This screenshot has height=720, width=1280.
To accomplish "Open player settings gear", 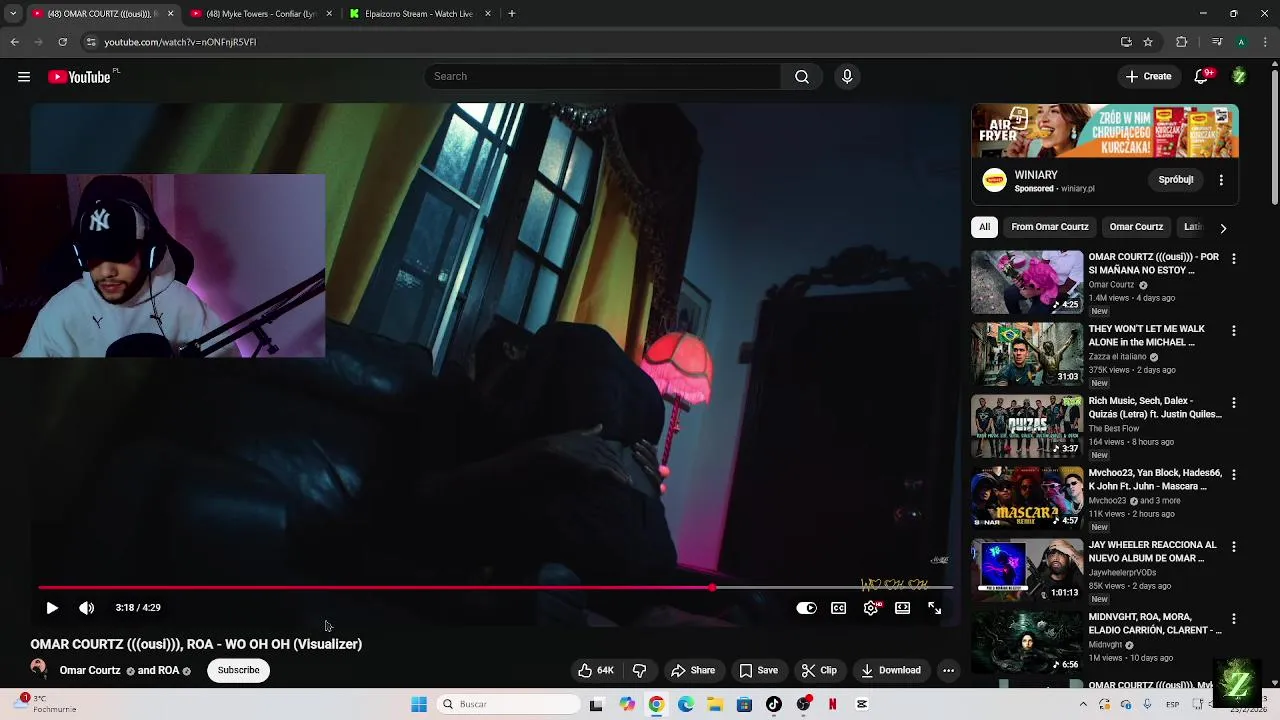I will tap(871, 608).
